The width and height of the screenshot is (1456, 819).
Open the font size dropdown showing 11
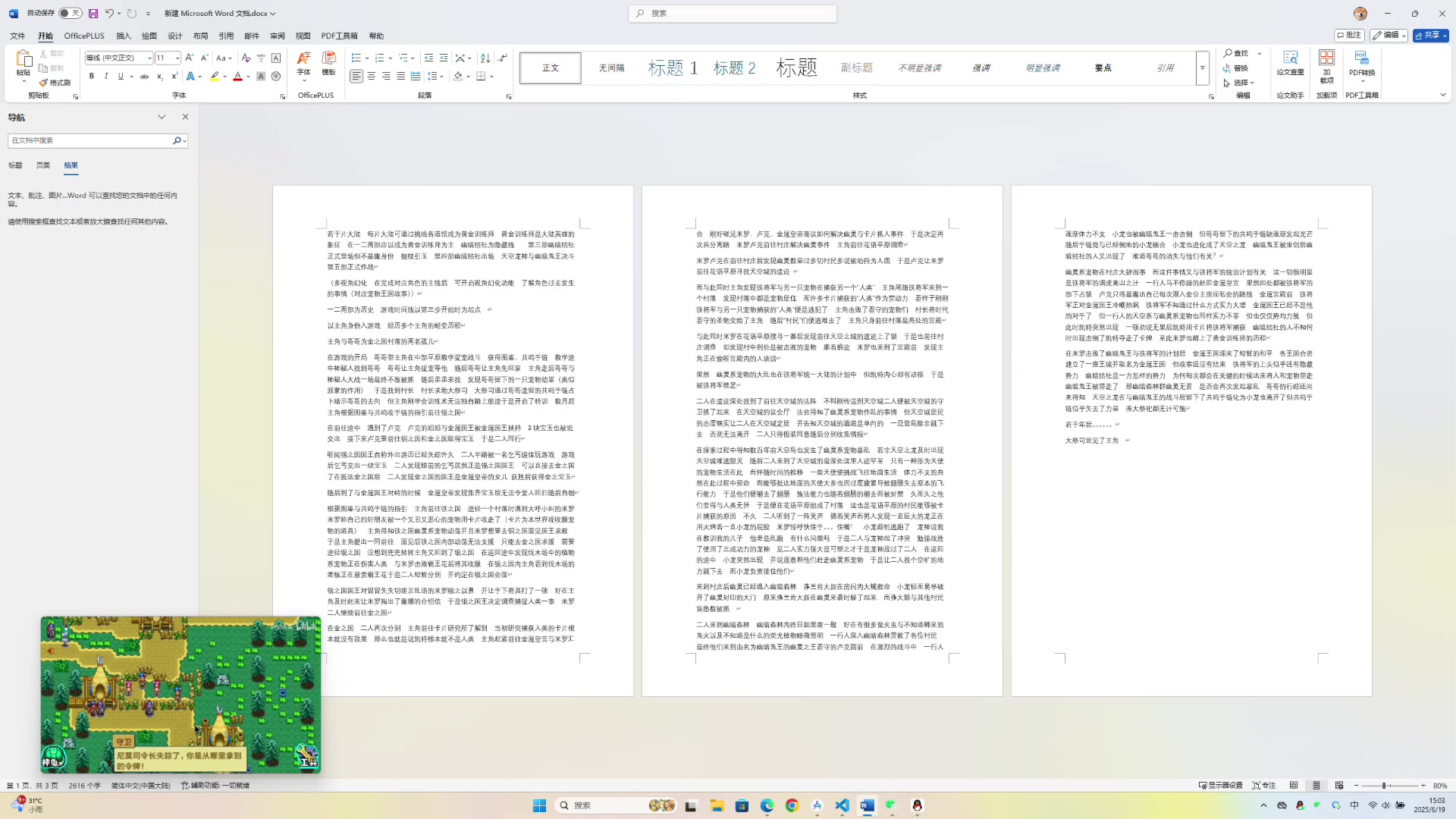177,58
